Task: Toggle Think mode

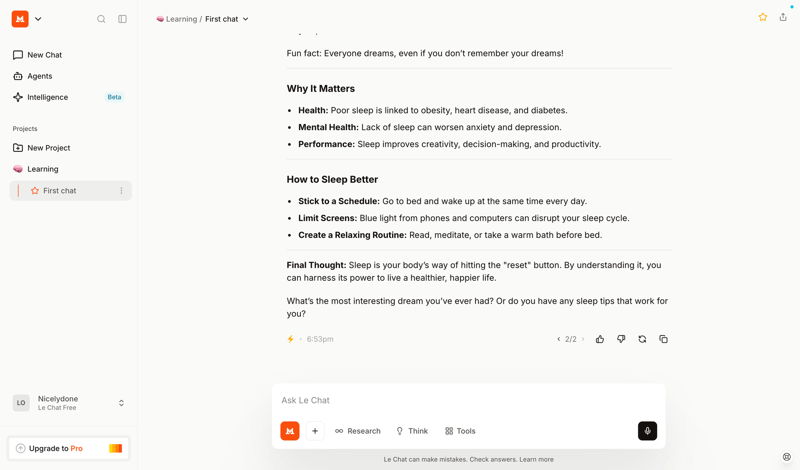Action: pos(411,431)
